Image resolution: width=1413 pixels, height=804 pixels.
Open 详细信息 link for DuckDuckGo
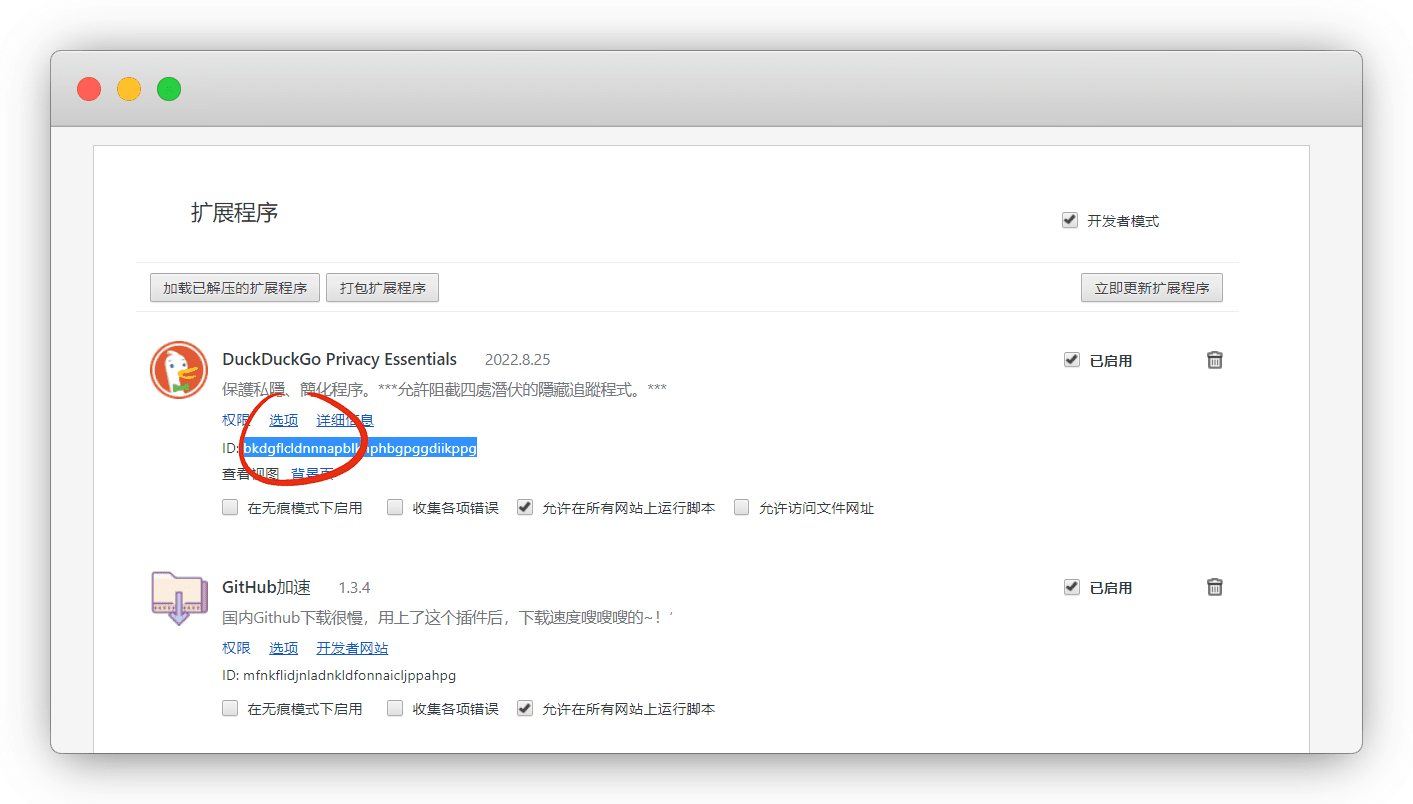[x=345, y=420]
